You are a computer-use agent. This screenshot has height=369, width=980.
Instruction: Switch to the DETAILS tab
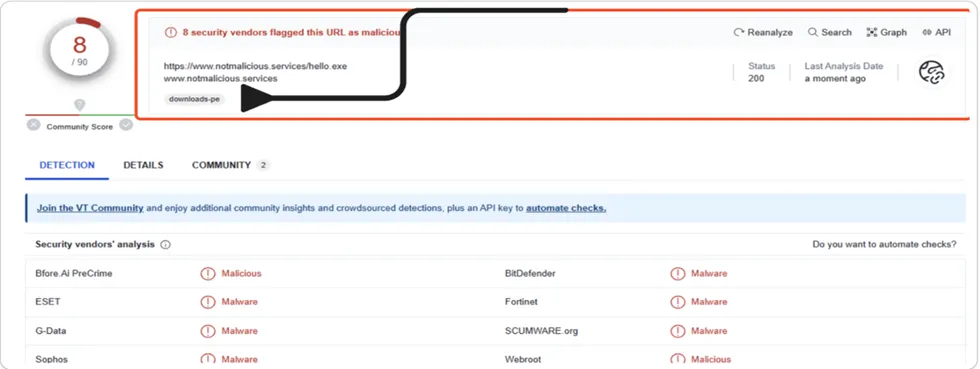(143, 165)
